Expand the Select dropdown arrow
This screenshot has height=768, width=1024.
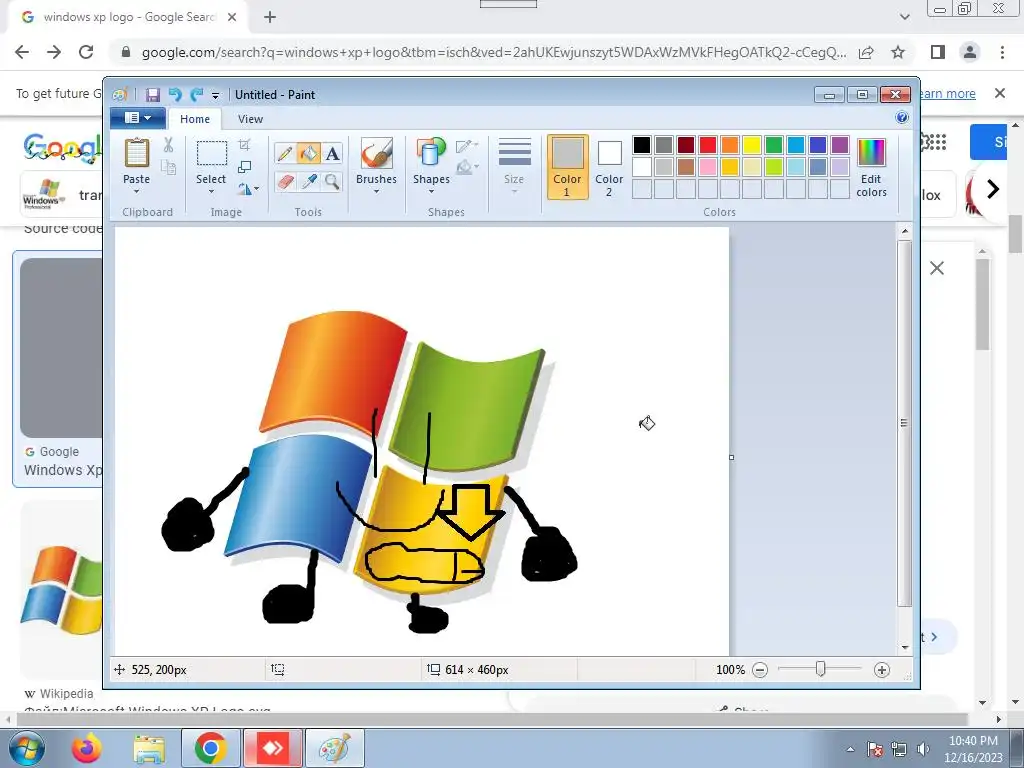tap(211, 191)
